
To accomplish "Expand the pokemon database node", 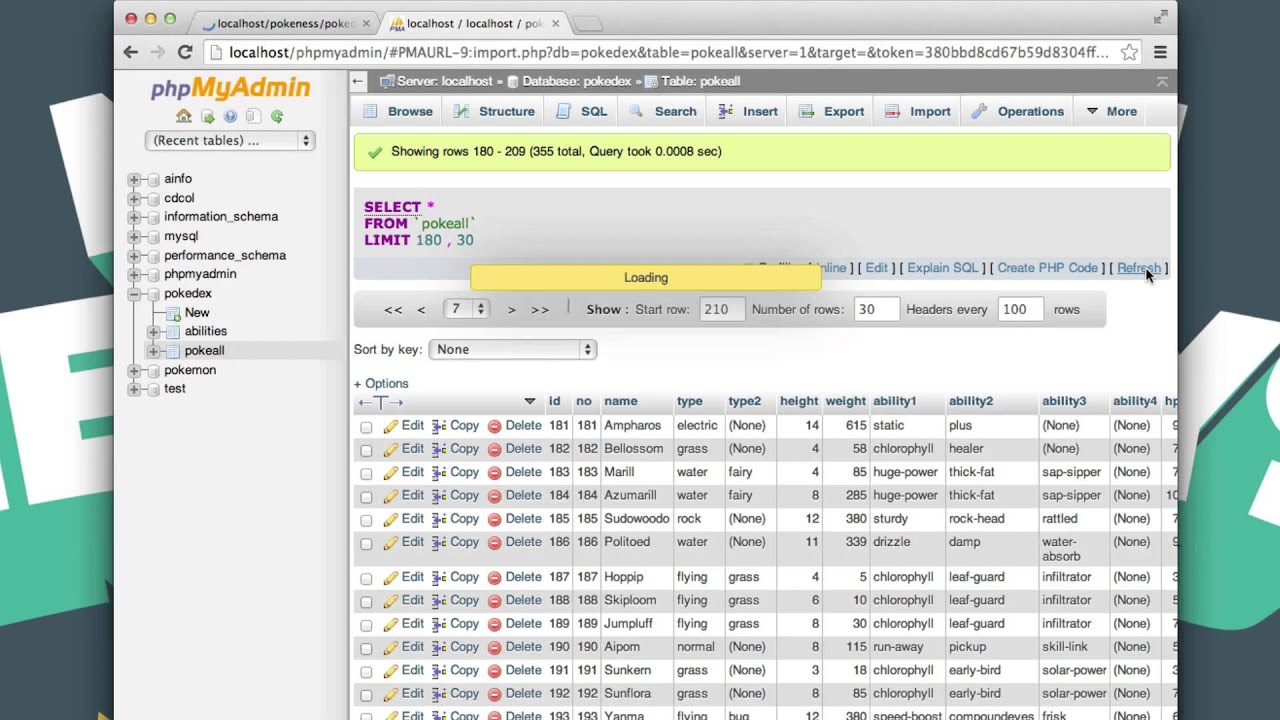I will click(x=134, y=371).
